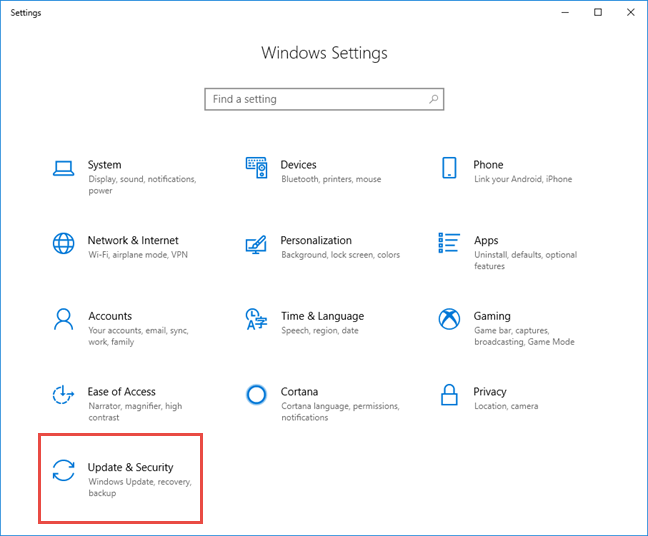Click the Personalization paintbrush icon
The image size is (648, 536).
257,244
